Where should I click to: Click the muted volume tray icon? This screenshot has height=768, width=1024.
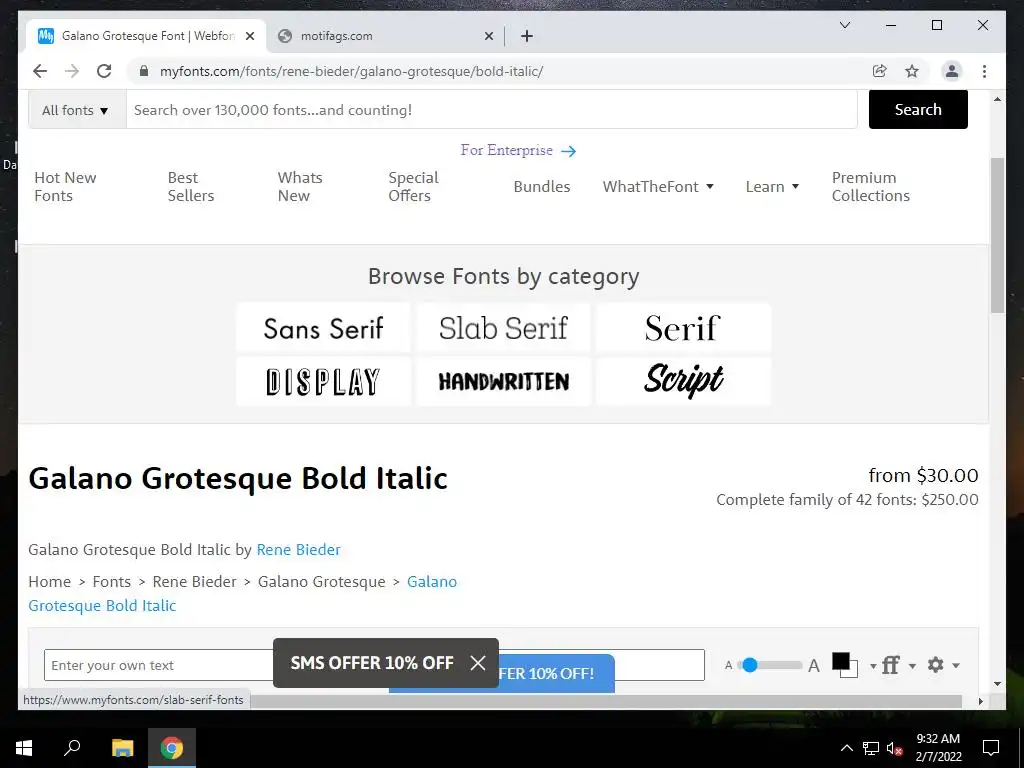[x=895, y=748]
